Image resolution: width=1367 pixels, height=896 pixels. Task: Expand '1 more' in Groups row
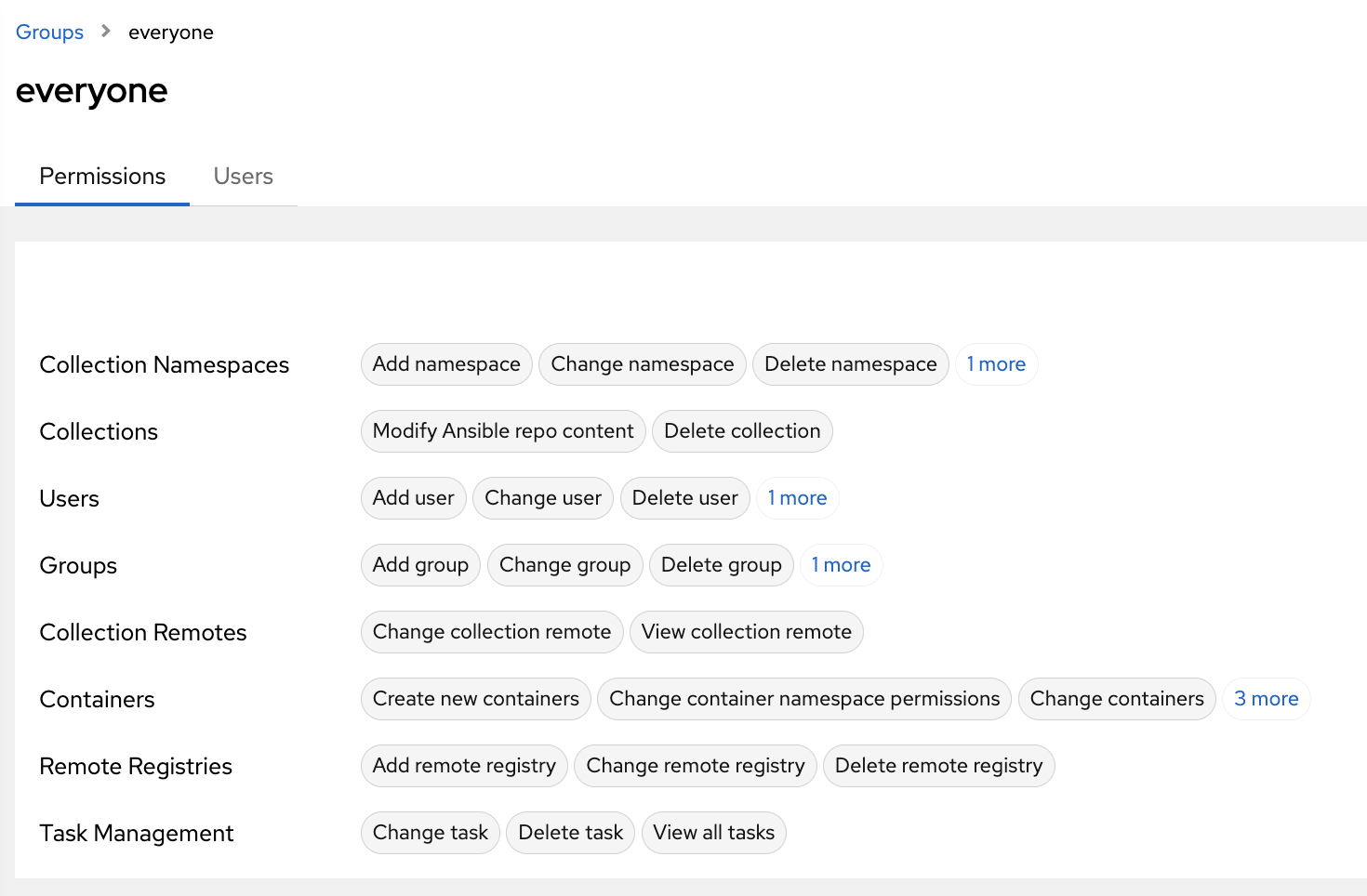[x=841, y=565]
